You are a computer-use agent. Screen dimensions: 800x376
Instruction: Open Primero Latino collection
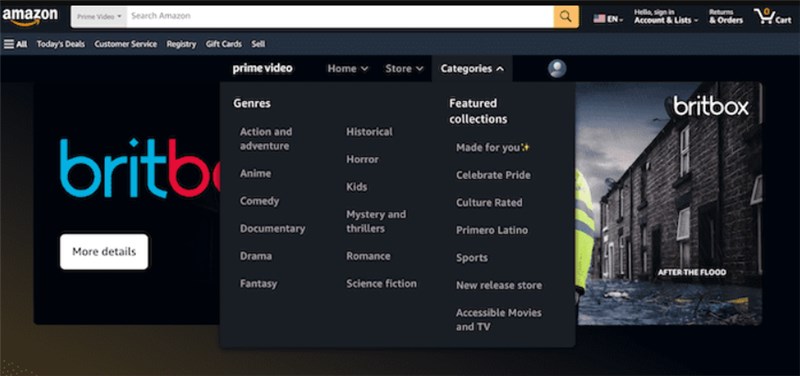coord(492,230)
